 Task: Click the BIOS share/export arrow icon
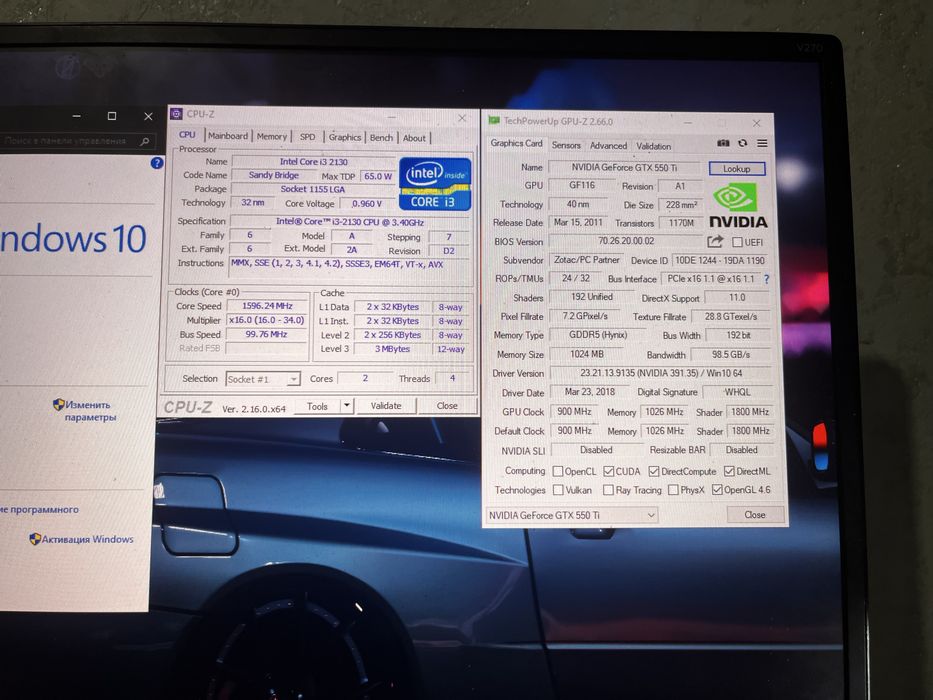715,241
